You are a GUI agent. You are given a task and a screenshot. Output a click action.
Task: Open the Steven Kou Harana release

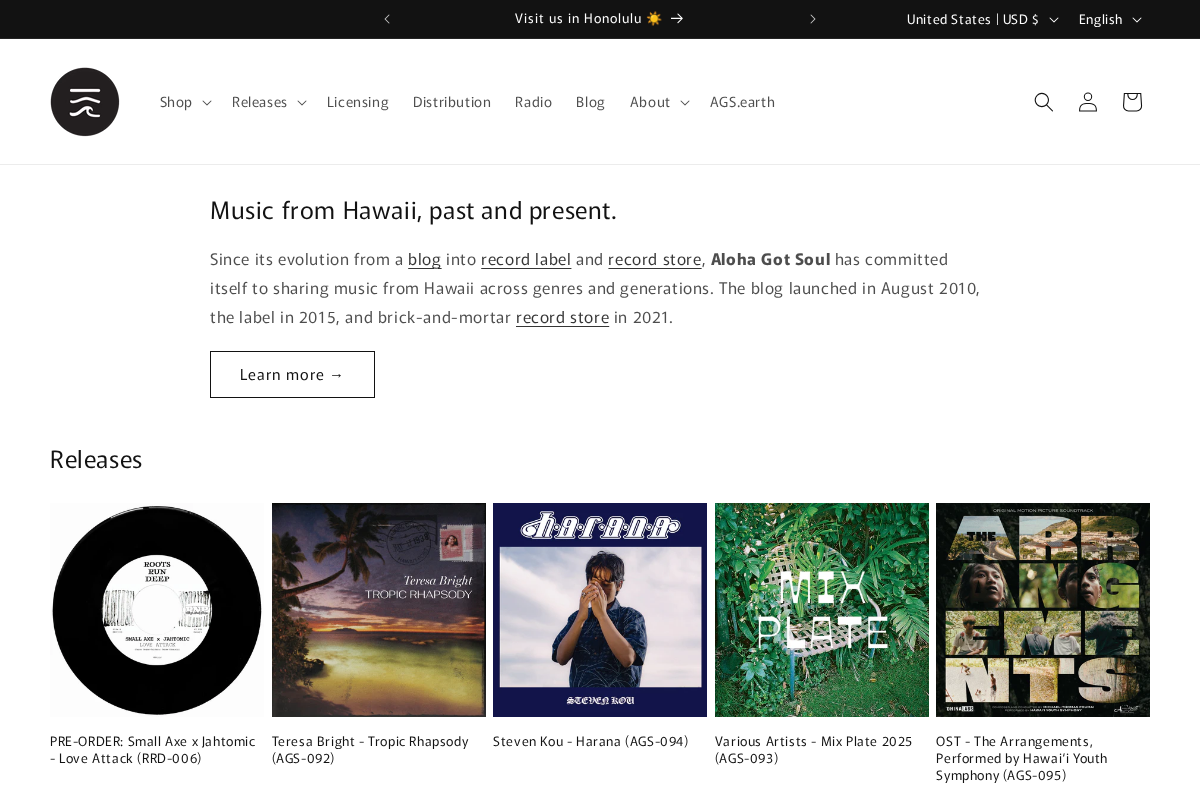[599, 609]
